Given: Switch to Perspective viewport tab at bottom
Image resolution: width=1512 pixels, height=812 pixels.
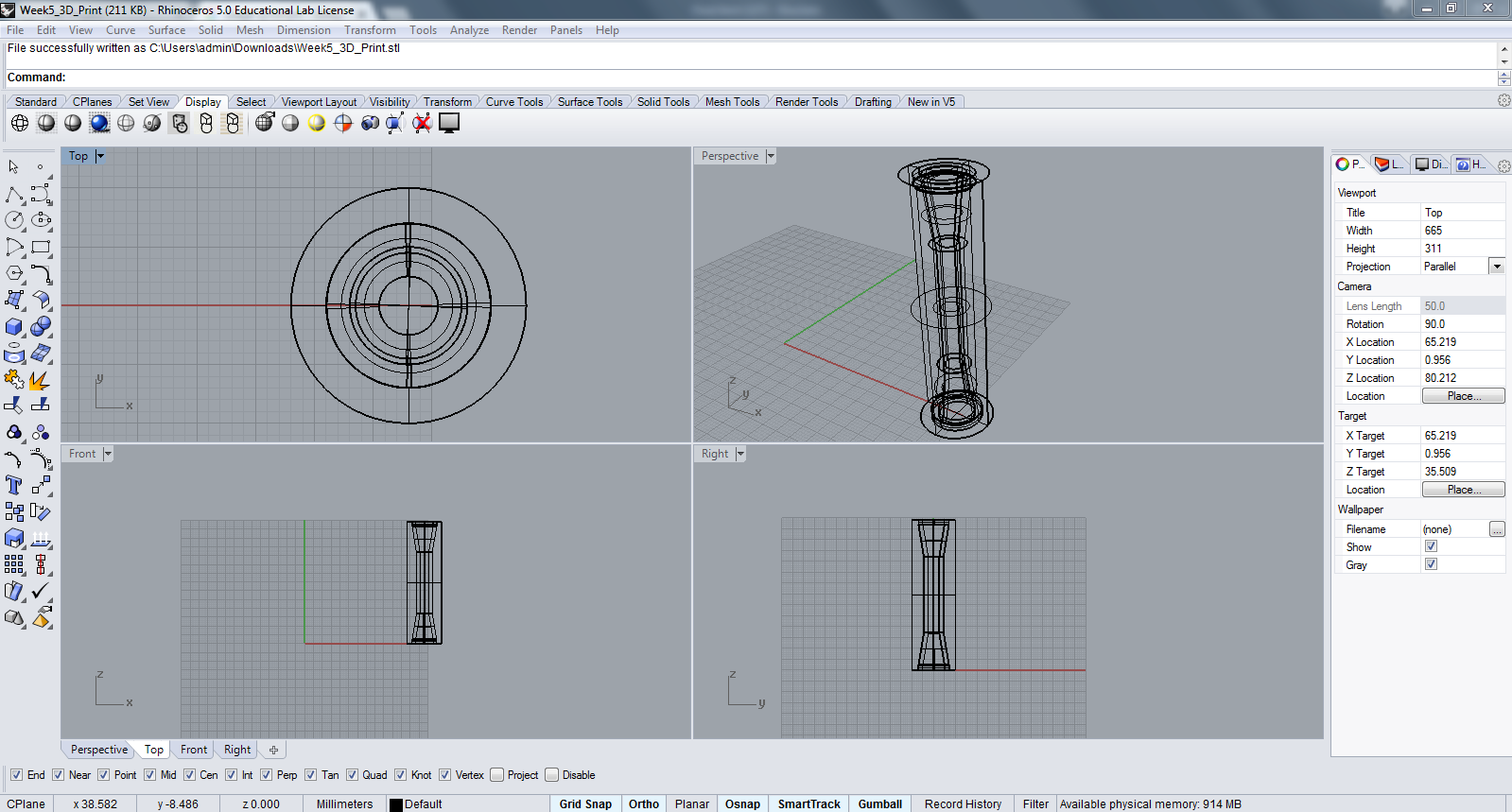Looking at the screenshot, I should pyautogui.click(x=99, y=750).
